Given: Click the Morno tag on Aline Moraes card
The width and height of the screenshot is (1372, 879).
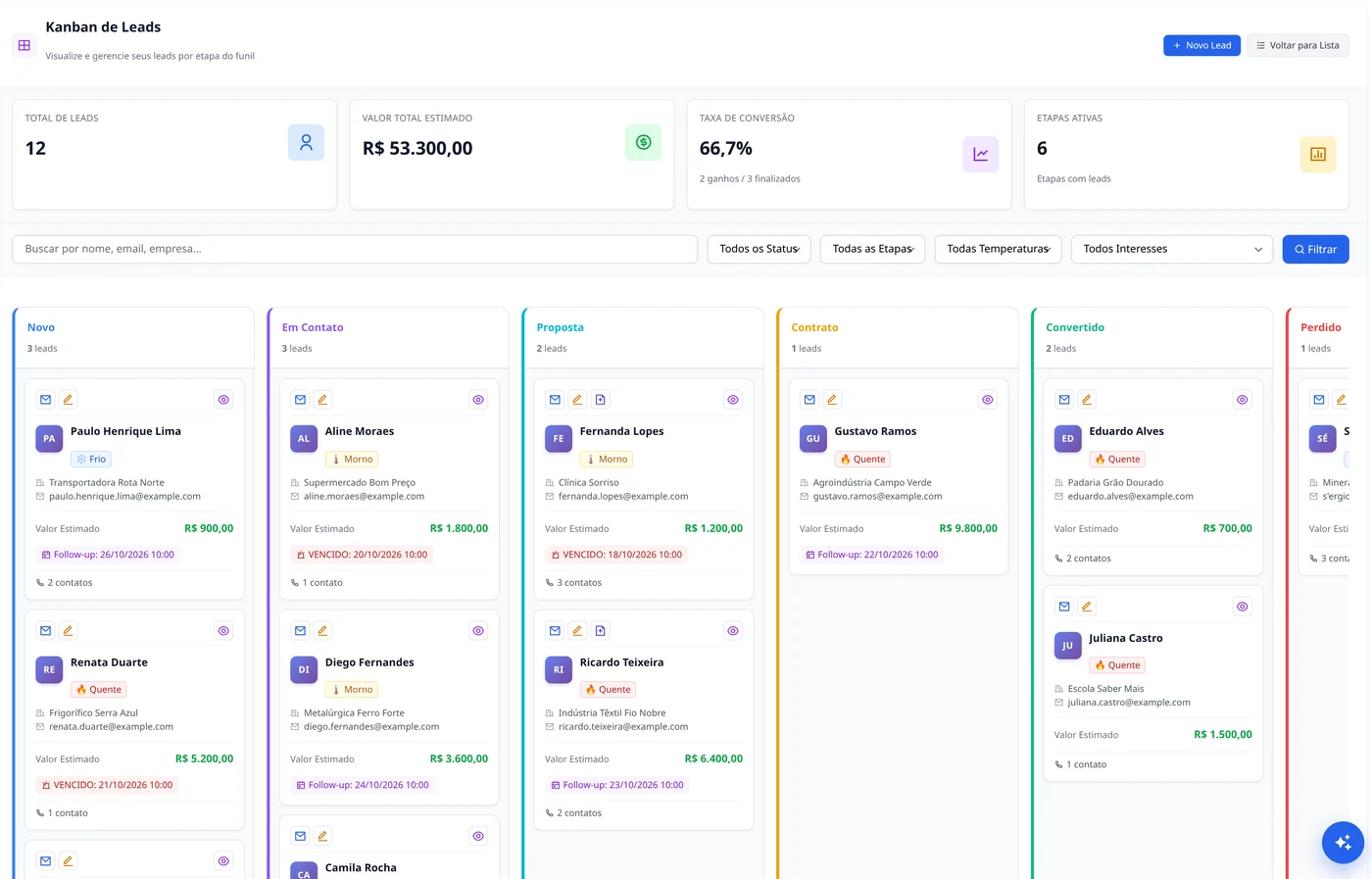Looking at the screenshot, I should point(353,459).
